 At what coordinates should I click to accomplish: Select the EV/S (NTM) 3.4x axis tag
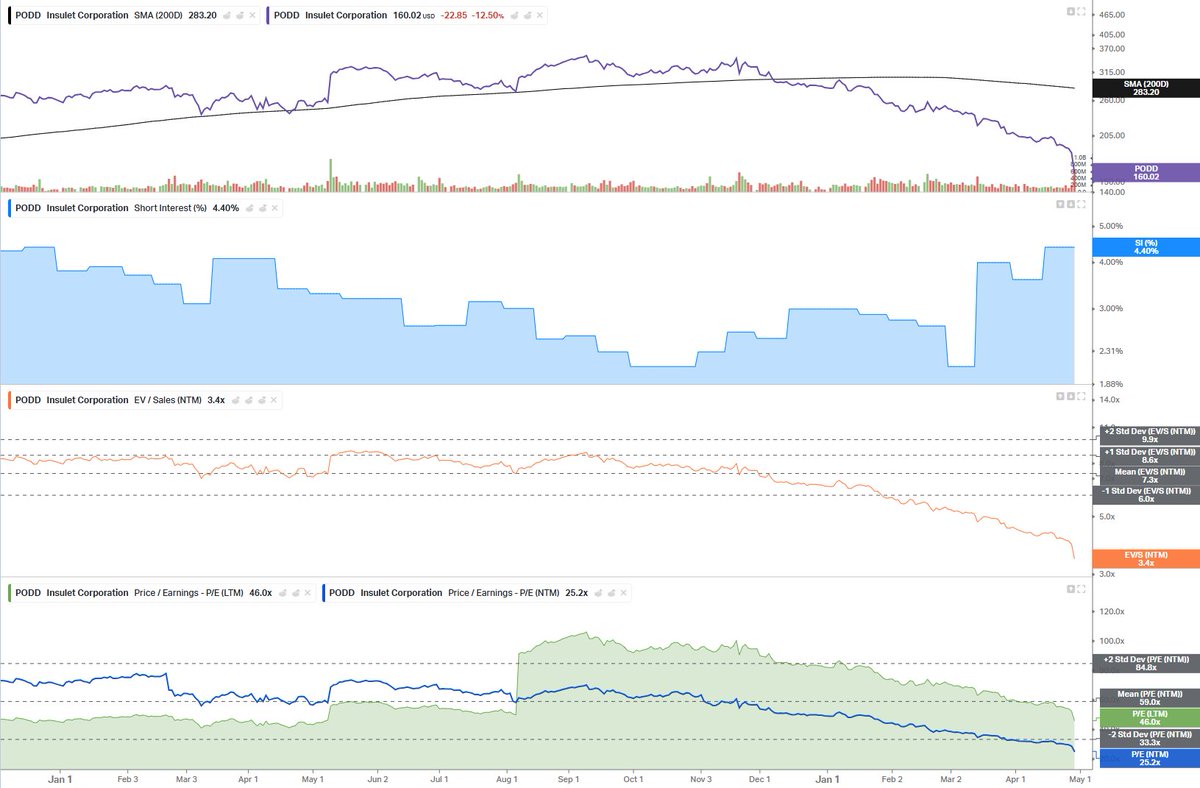1147,559
